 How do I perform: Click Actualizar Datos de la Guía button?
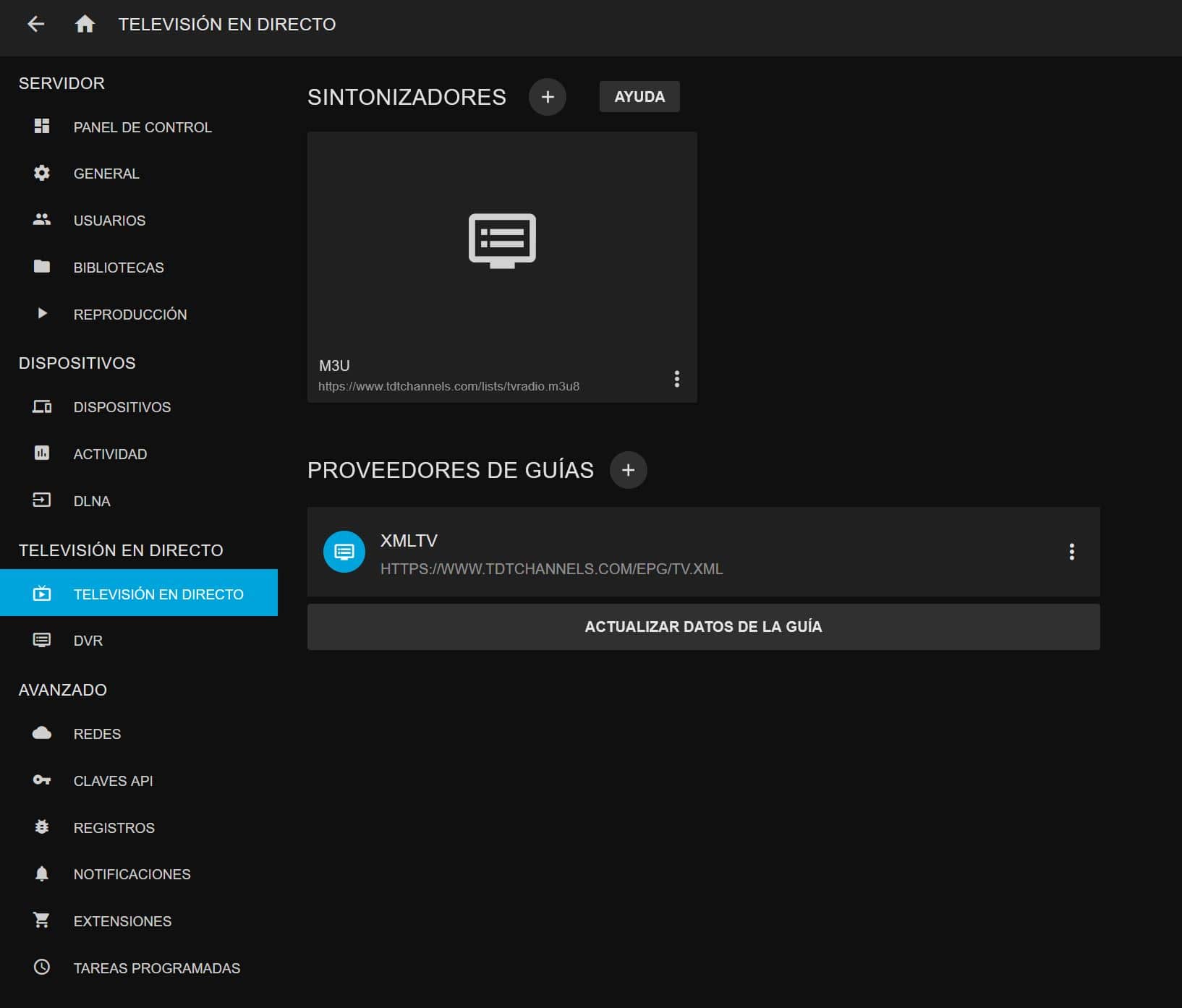click(703, 627)
